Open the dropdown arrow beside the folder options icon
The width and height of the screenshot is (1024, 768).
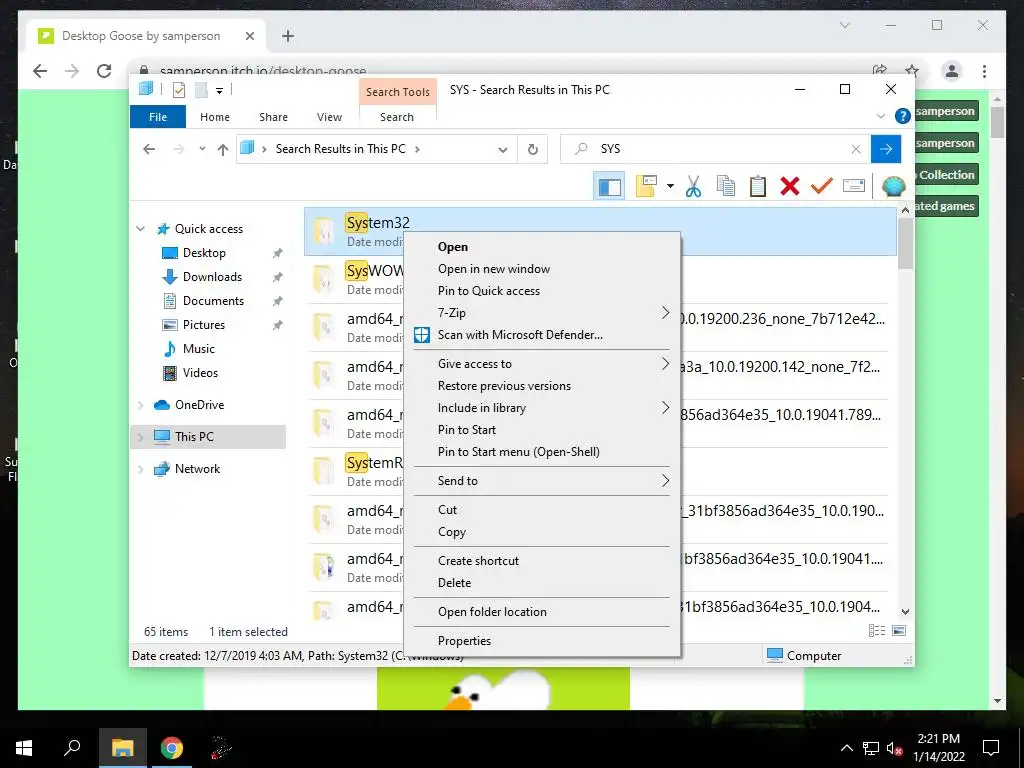(670, 187)
